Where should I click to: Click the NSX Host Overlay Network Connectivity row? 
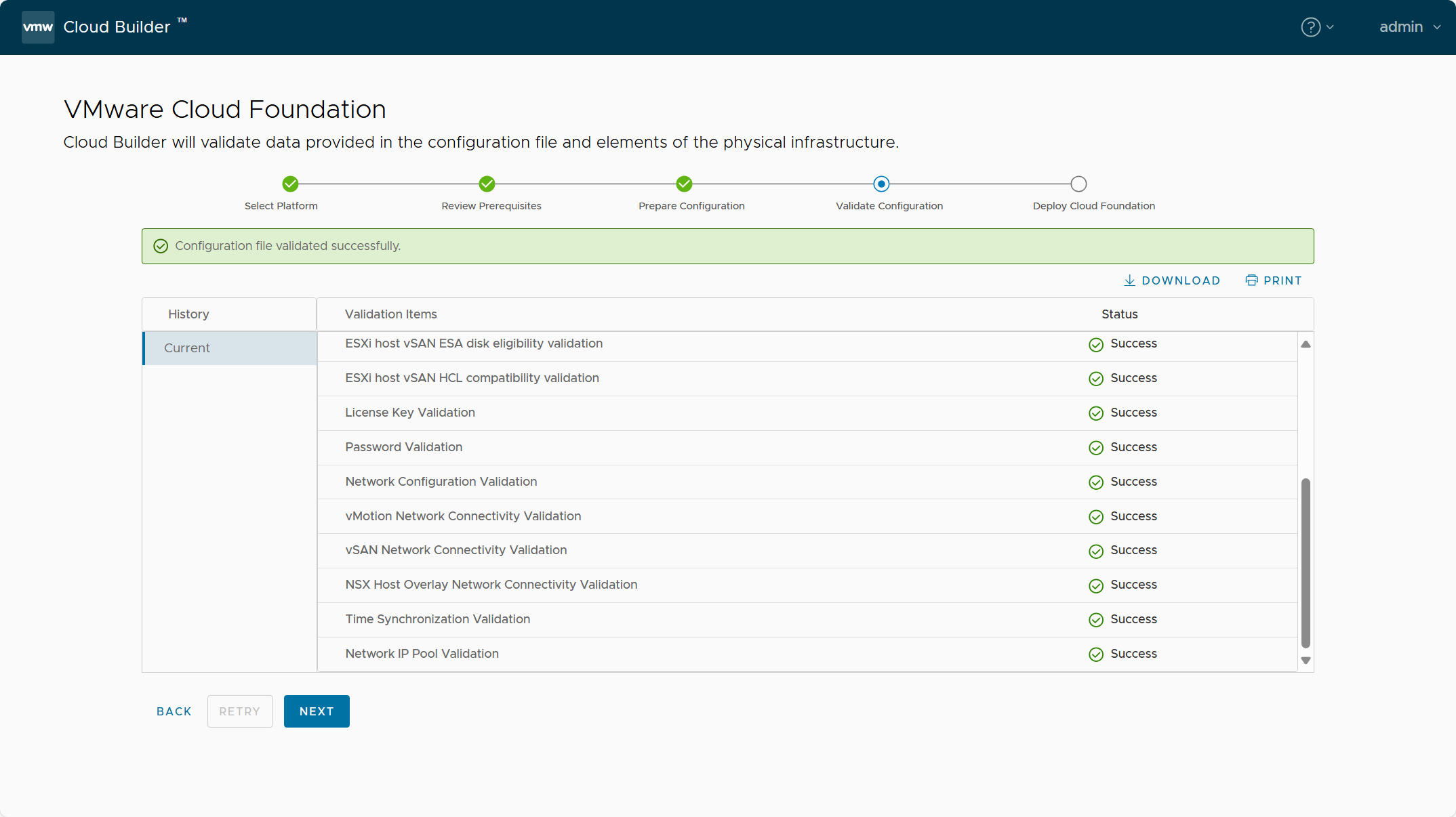[x=807, y=585]
